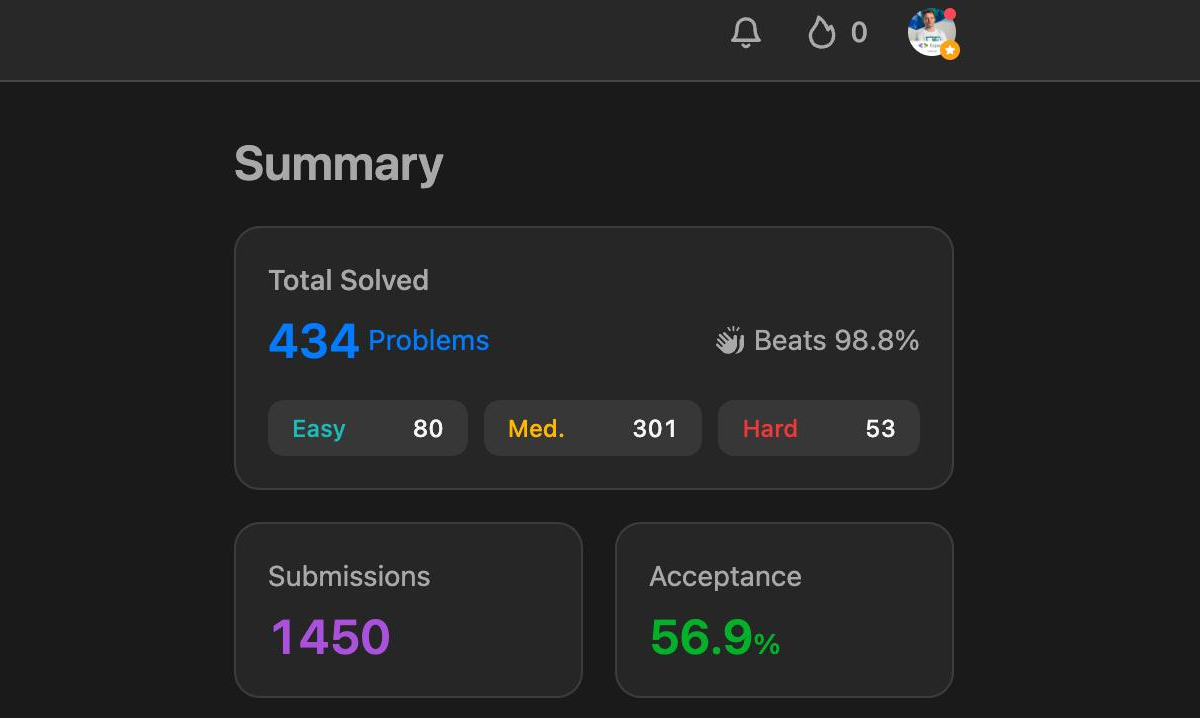Click the Beats 98.8% text
This screenshot has width=1200, height=718.
pyautogui.click(x=836, y=341)
